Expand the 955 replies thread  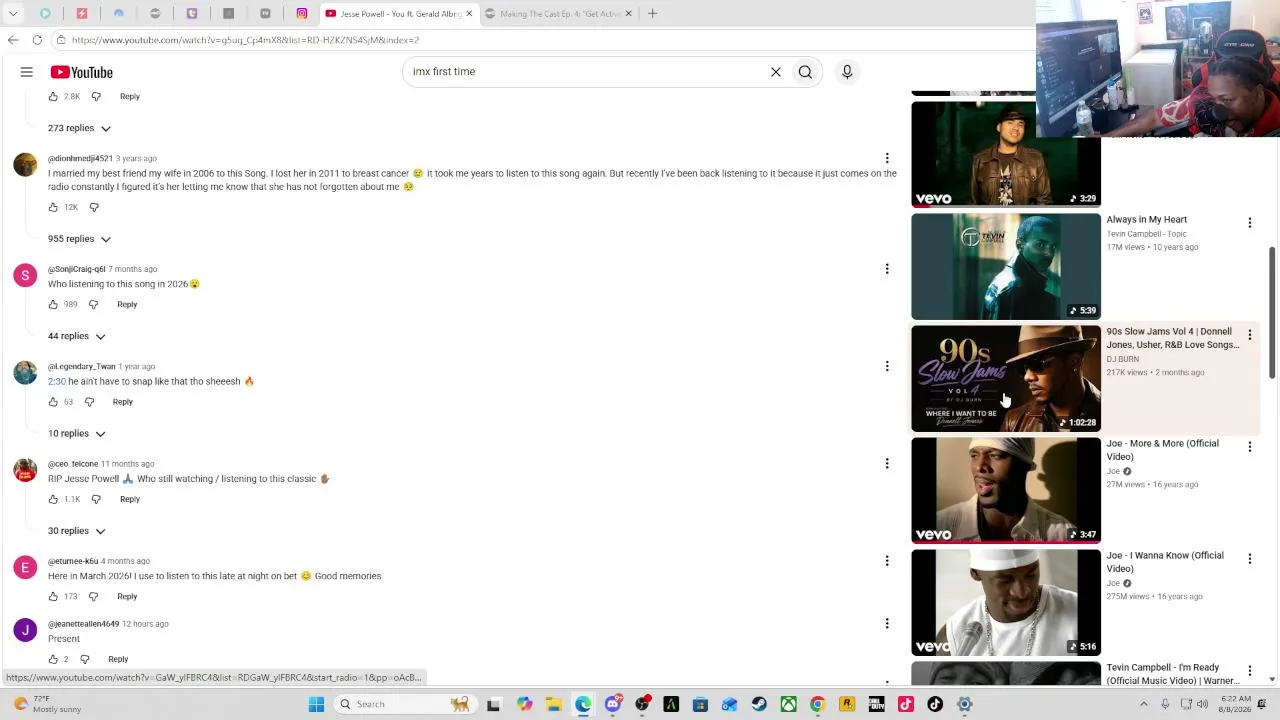click(79, 239)
